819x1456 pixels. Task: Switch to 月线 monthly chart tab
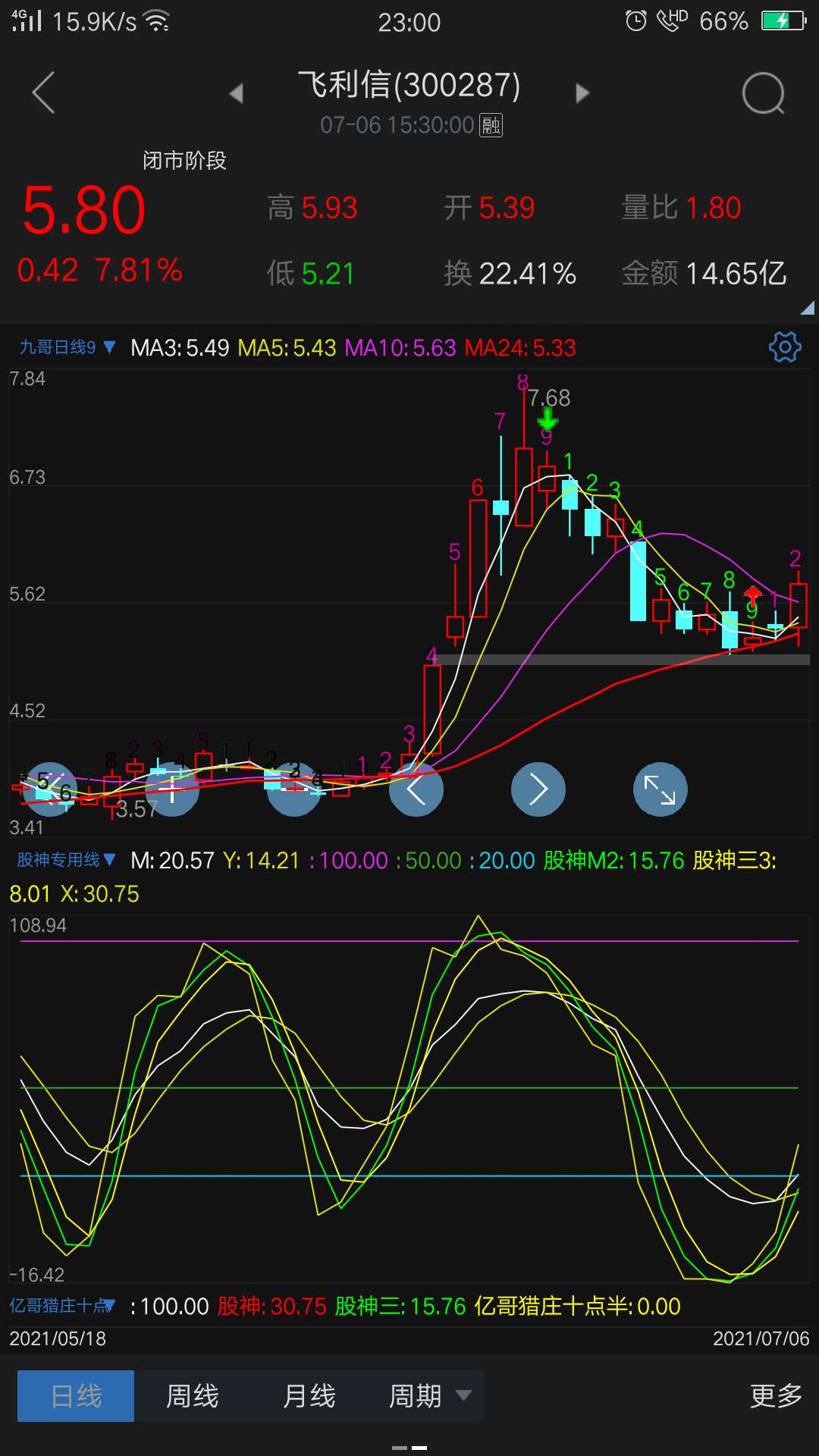309,1396
